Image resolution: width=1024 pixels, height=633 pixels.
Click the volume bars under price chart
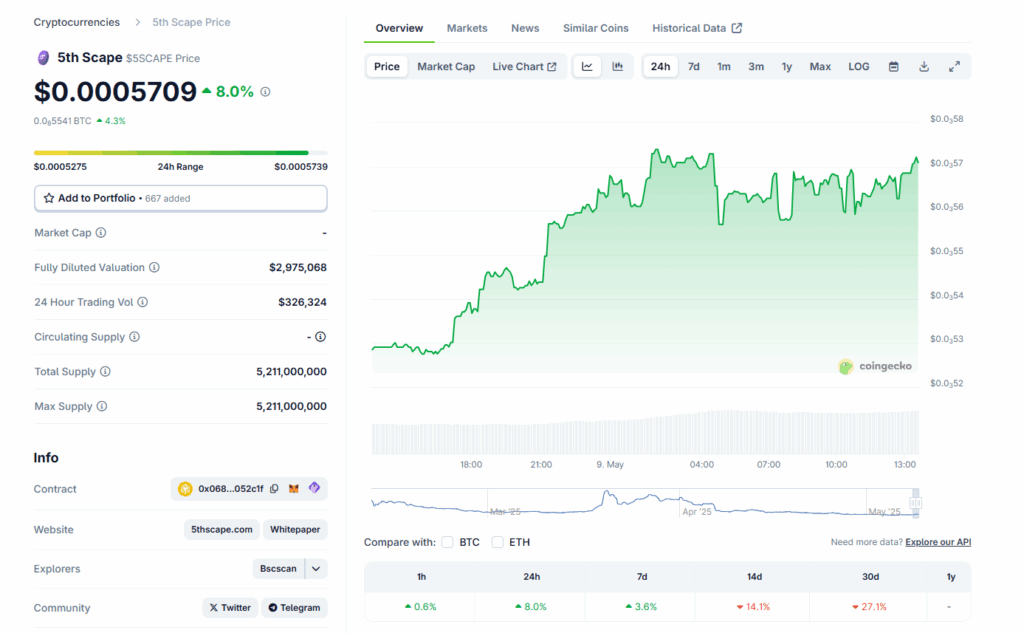coord(645,432)
